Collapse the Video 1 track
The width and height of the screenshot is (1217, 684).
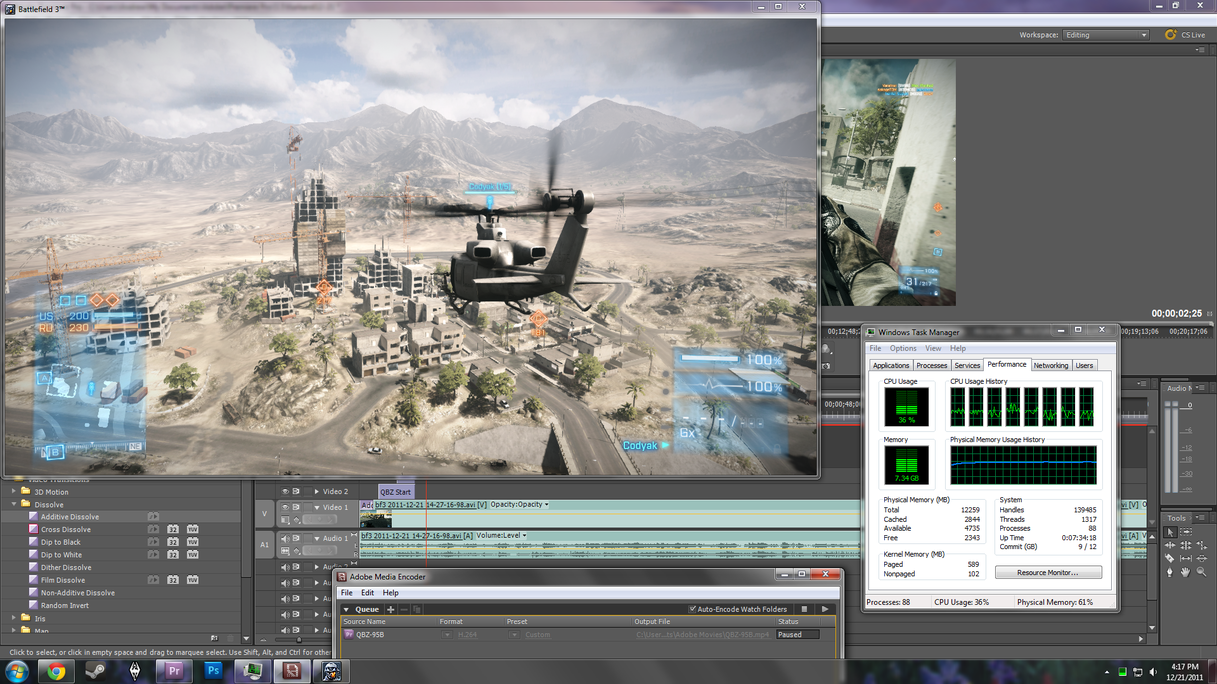[317, 508]
